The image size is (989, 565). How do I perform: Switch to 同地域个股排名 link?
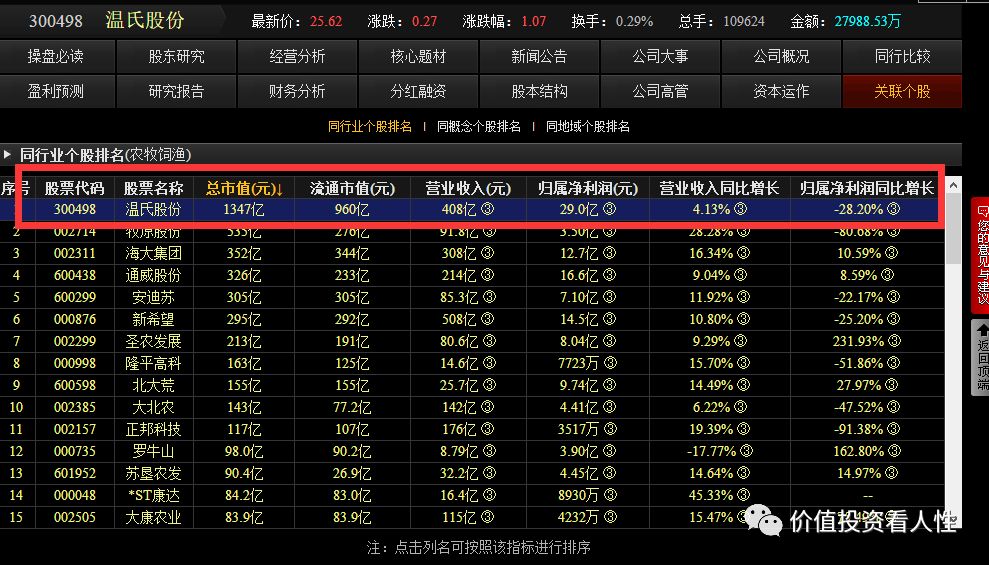(588, 127)
